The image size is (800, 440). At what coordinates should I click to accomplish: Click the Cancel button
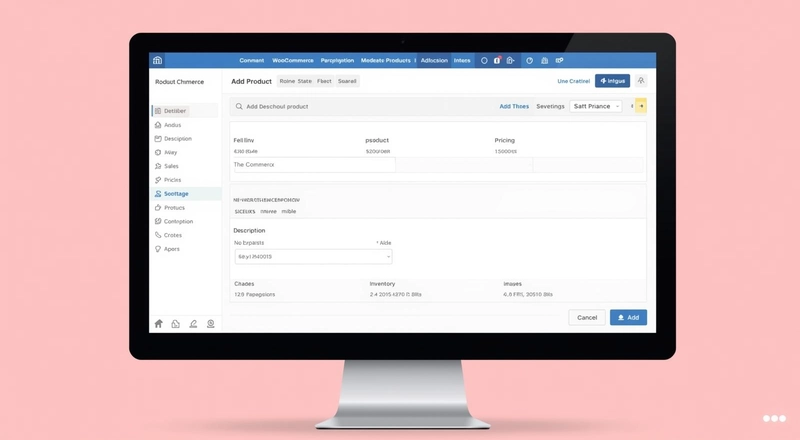tap(587, 317)
